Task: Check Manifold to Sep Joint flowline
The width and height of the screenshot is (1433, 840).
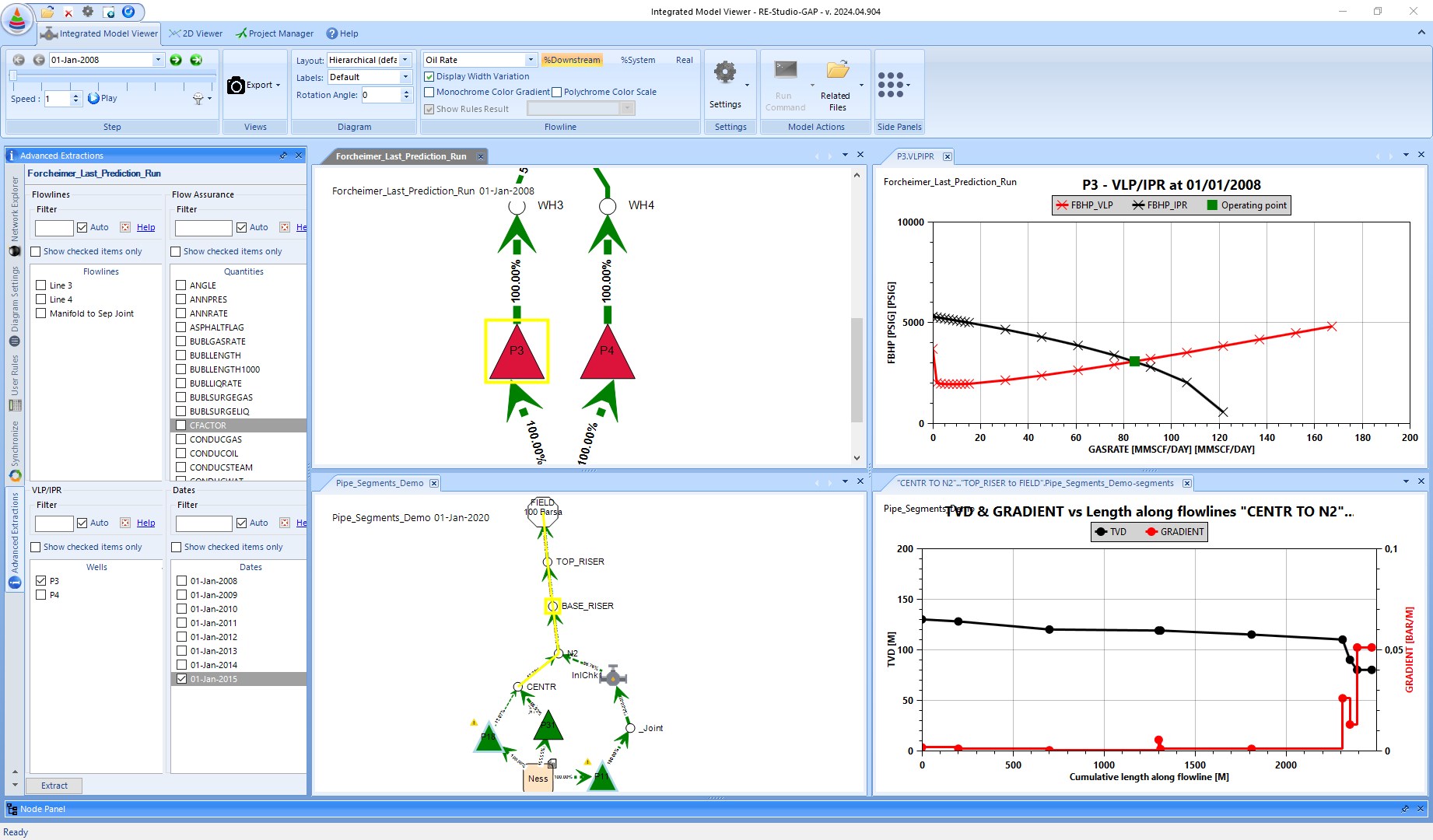Action: coord(41,313)
